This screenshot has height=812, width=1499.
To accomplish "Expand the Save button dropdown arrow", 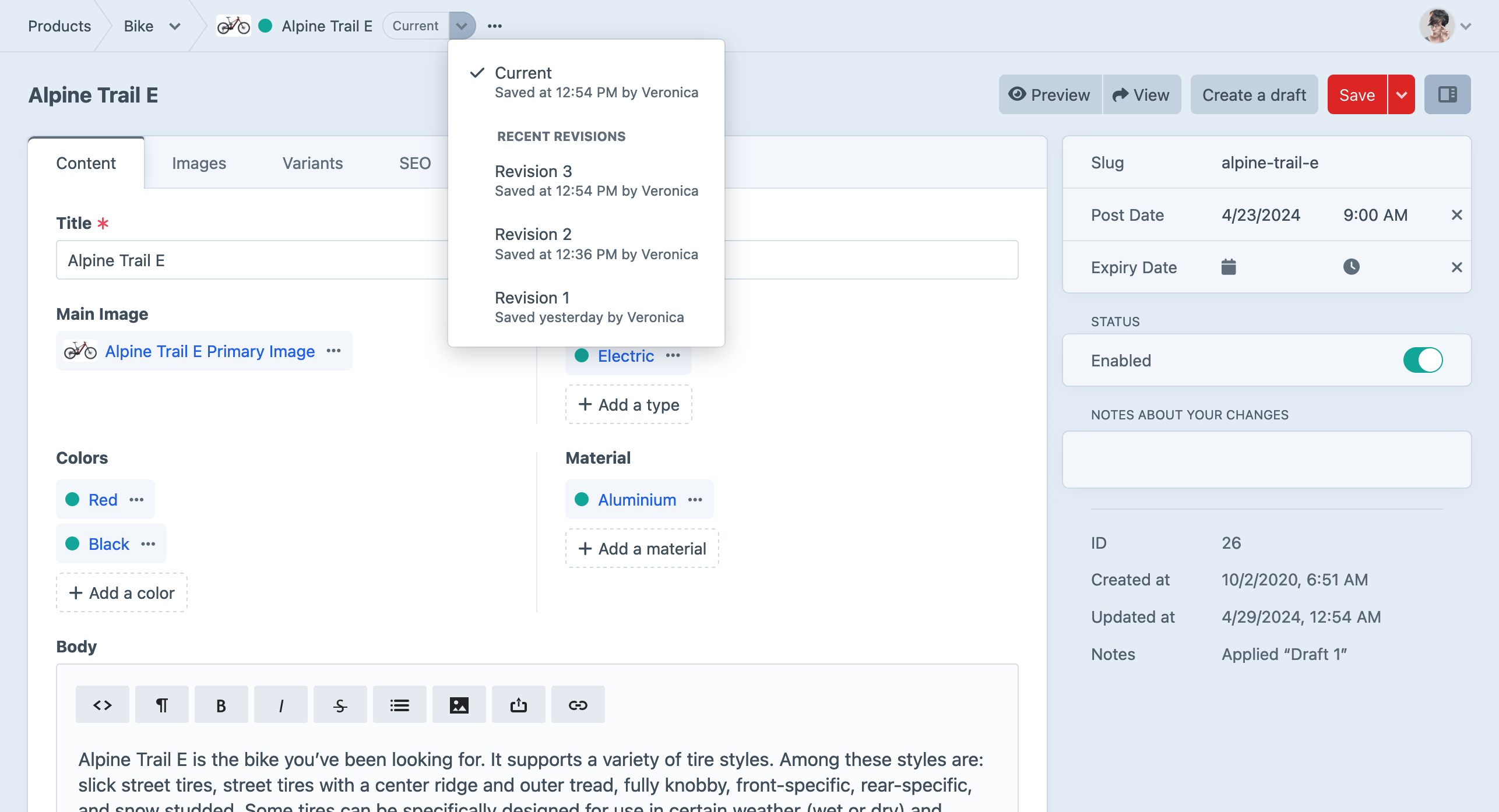I will coord(1402,94).
